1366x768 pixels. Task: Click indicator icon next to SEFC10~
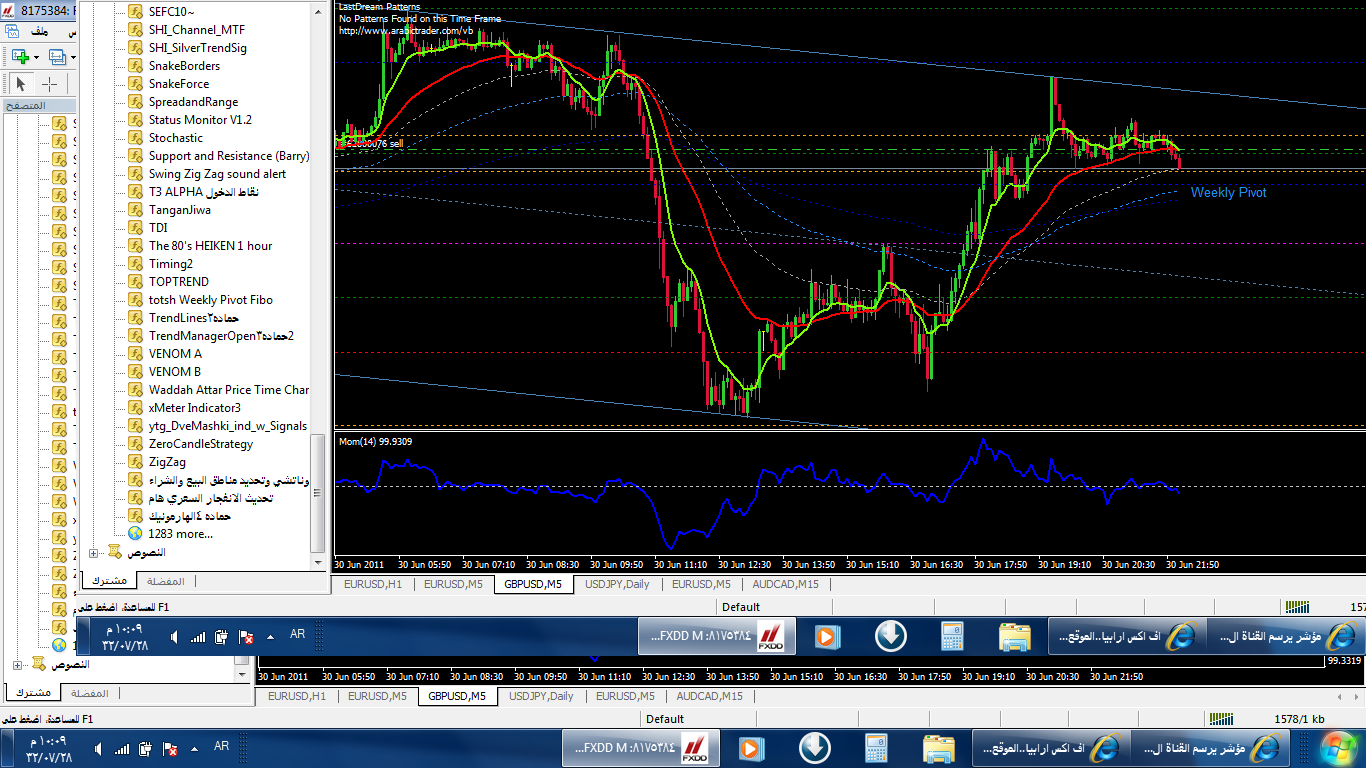pos(135,12)
